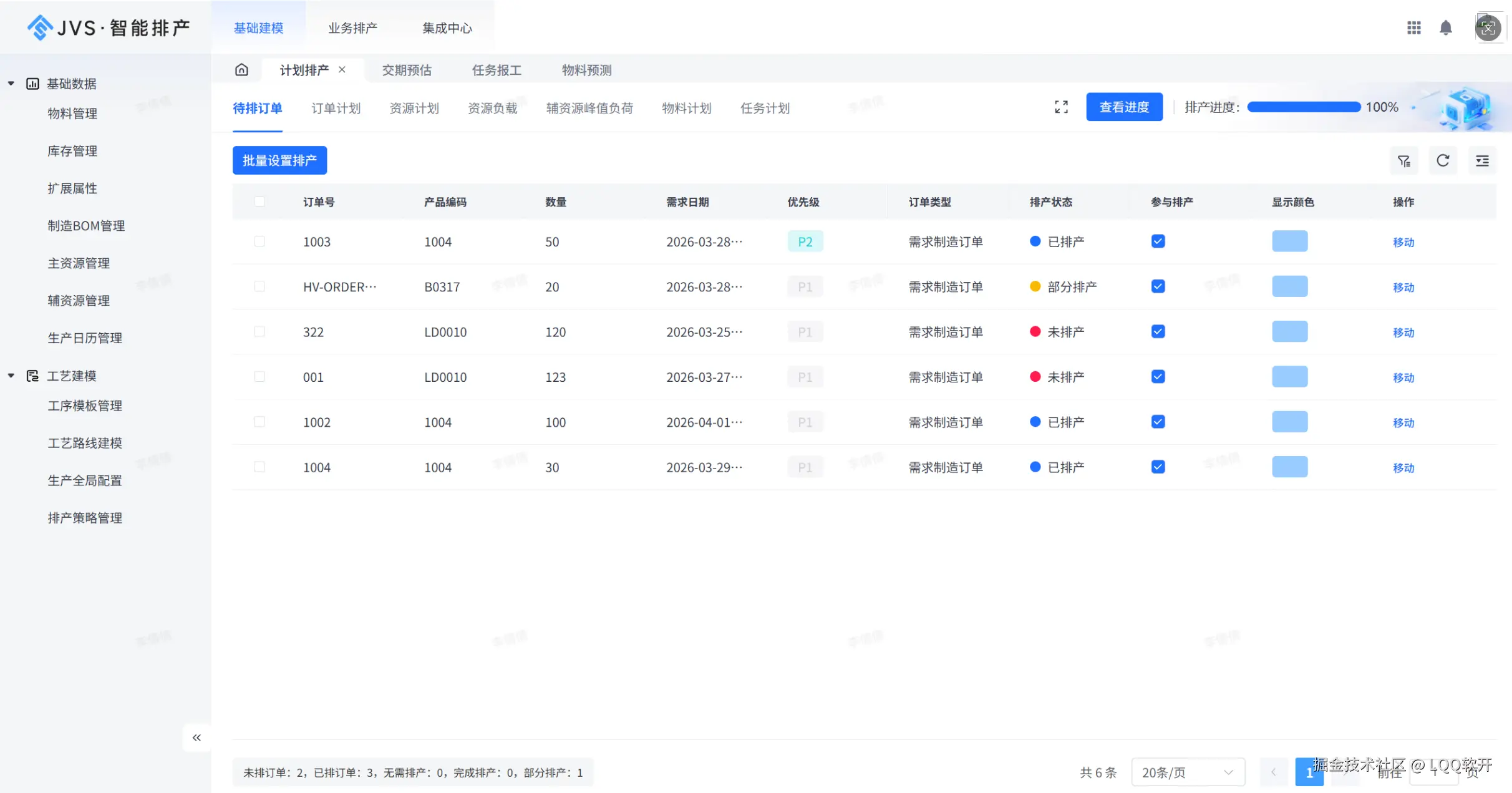Open the 20条/页 page size dropdown
The width and height of the screenshot is (1512, 793).
tap(1187, 772)
